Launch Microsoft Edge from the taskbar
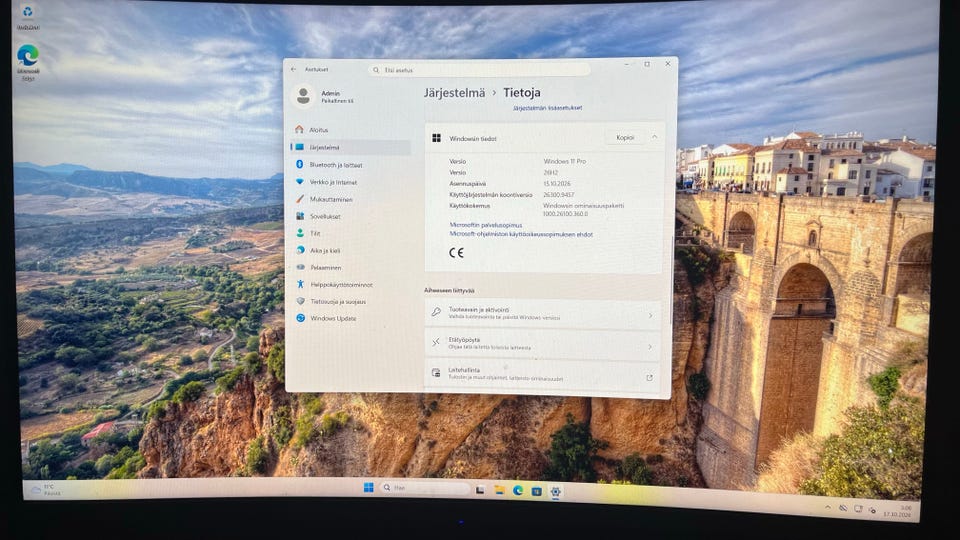Screen dimensions: 960x540 (518, 490)
